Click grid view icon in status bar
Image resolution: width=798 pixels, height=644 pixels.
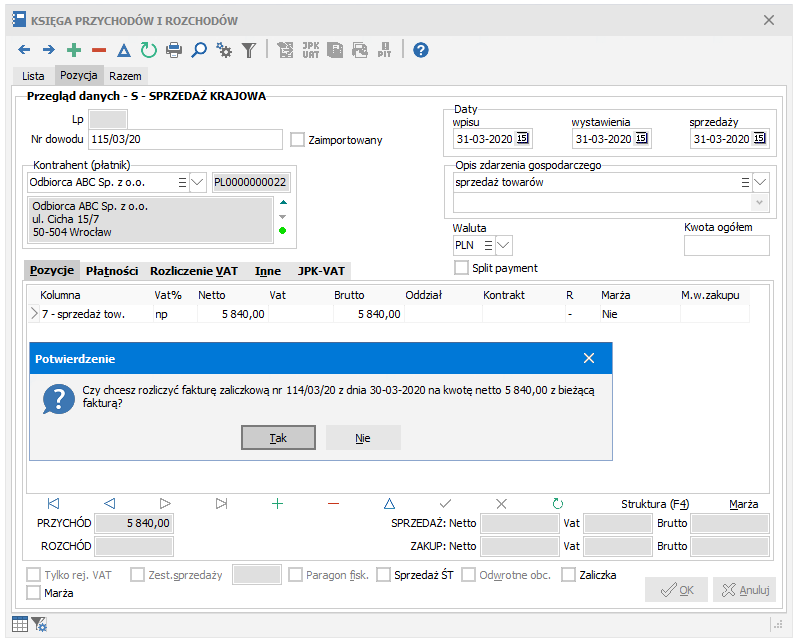[x=20, y=624]
